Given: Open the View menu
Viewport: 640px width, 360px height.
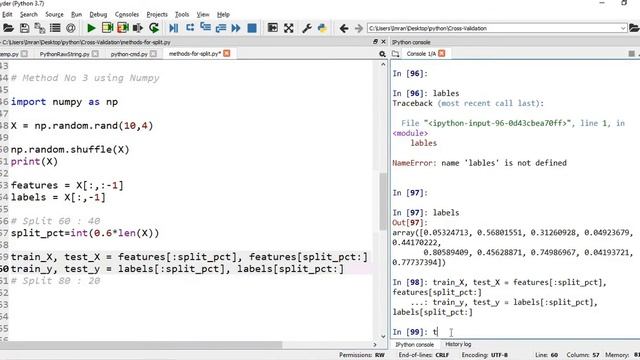Looking at the screenshot, I should pos(203,14).
